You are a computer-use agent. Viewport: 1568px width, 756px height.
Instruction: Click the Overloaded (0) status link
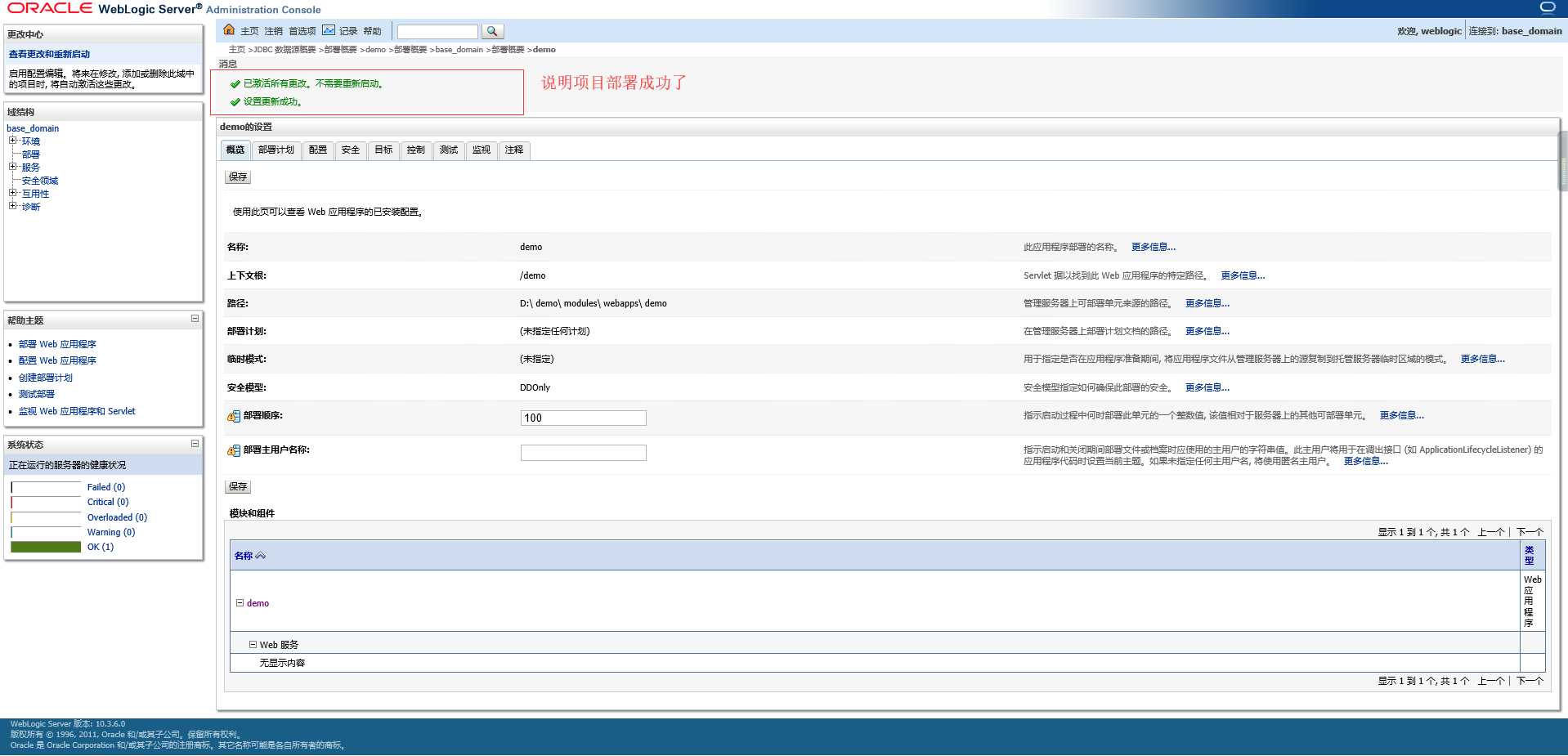tap(117, 517)
